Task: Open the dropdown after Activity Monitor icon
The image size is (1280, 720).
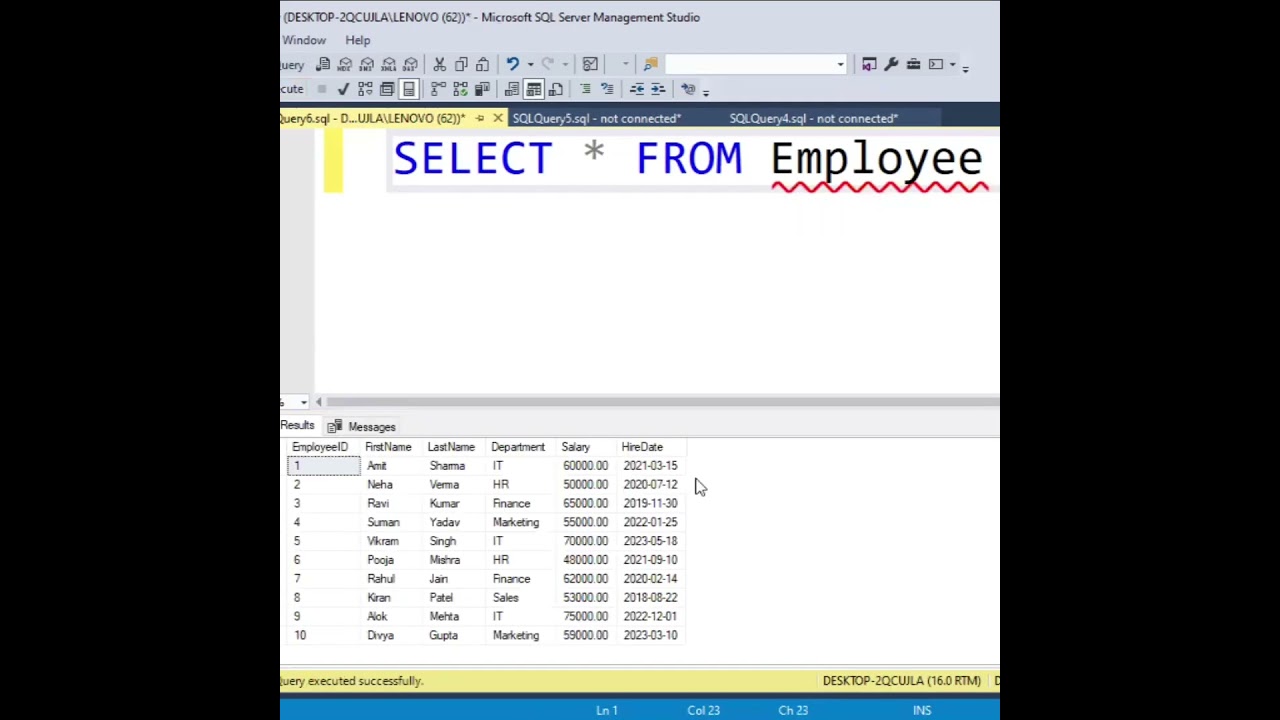Action: pyautogui.click(x=625, y=64)
